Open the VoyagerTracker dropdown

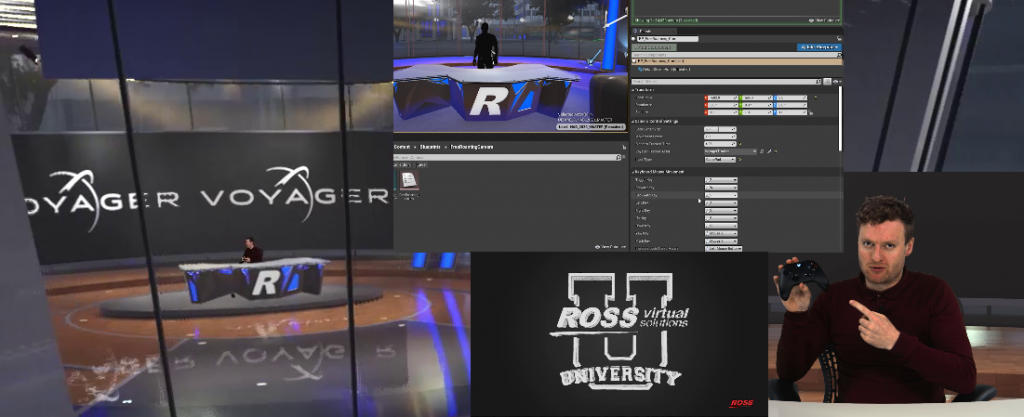730,151
